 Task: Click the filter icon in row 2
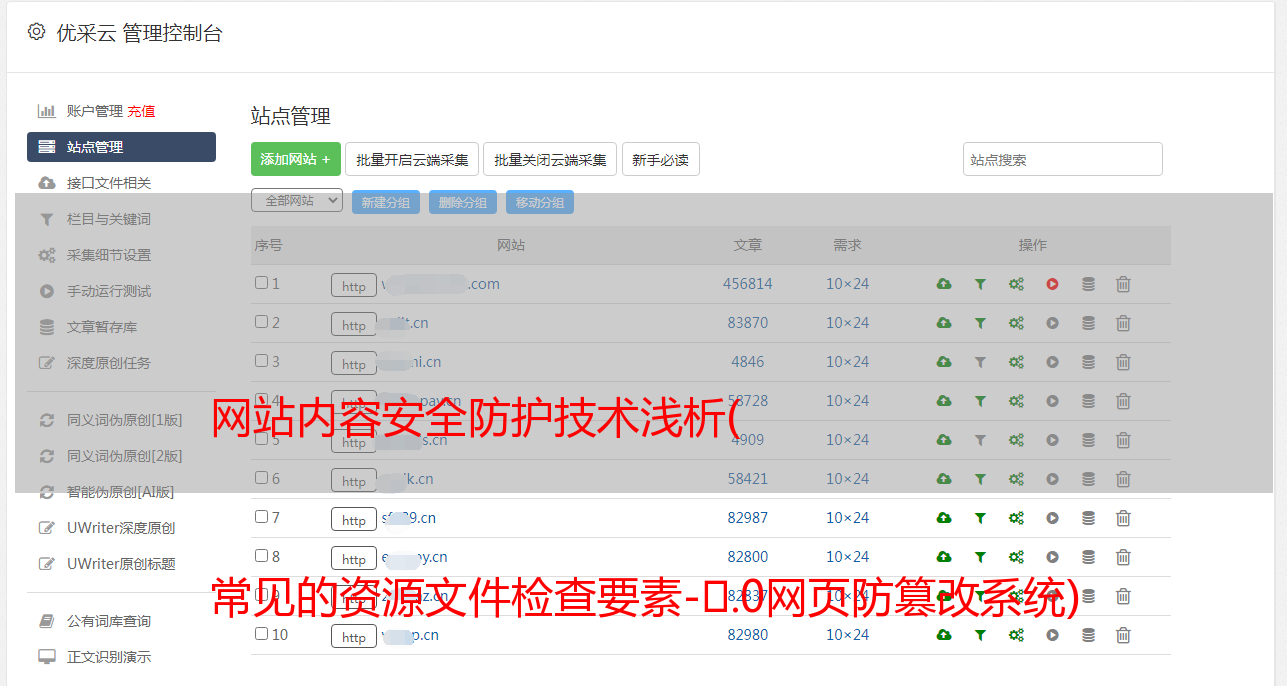pyautogui.click(x=980, y=323)
